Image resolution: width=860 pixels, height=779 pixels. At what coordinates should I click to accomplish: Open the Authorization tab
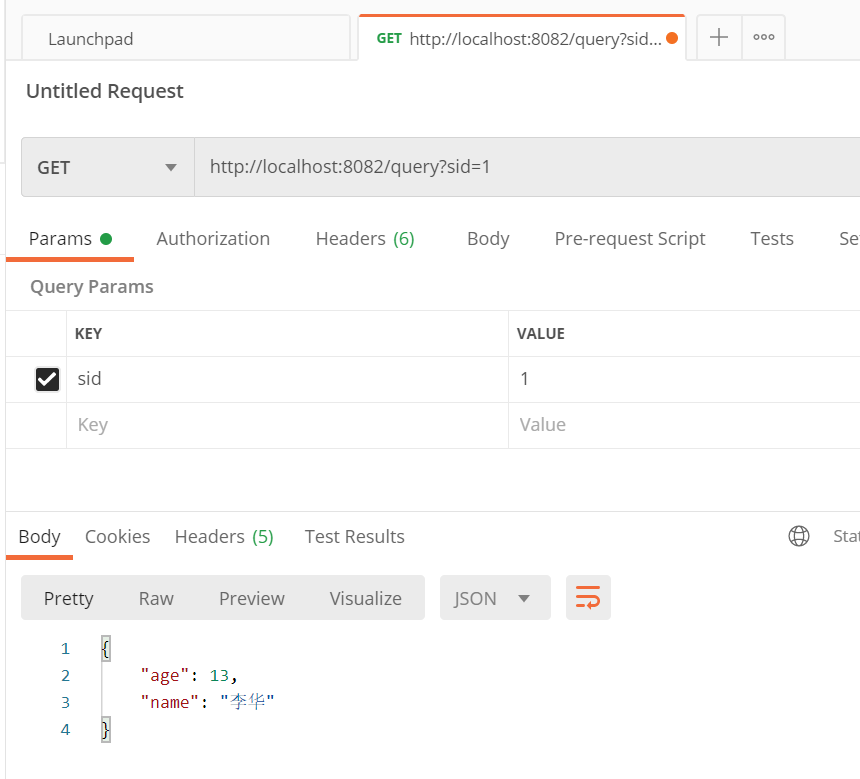coord(213,238)
